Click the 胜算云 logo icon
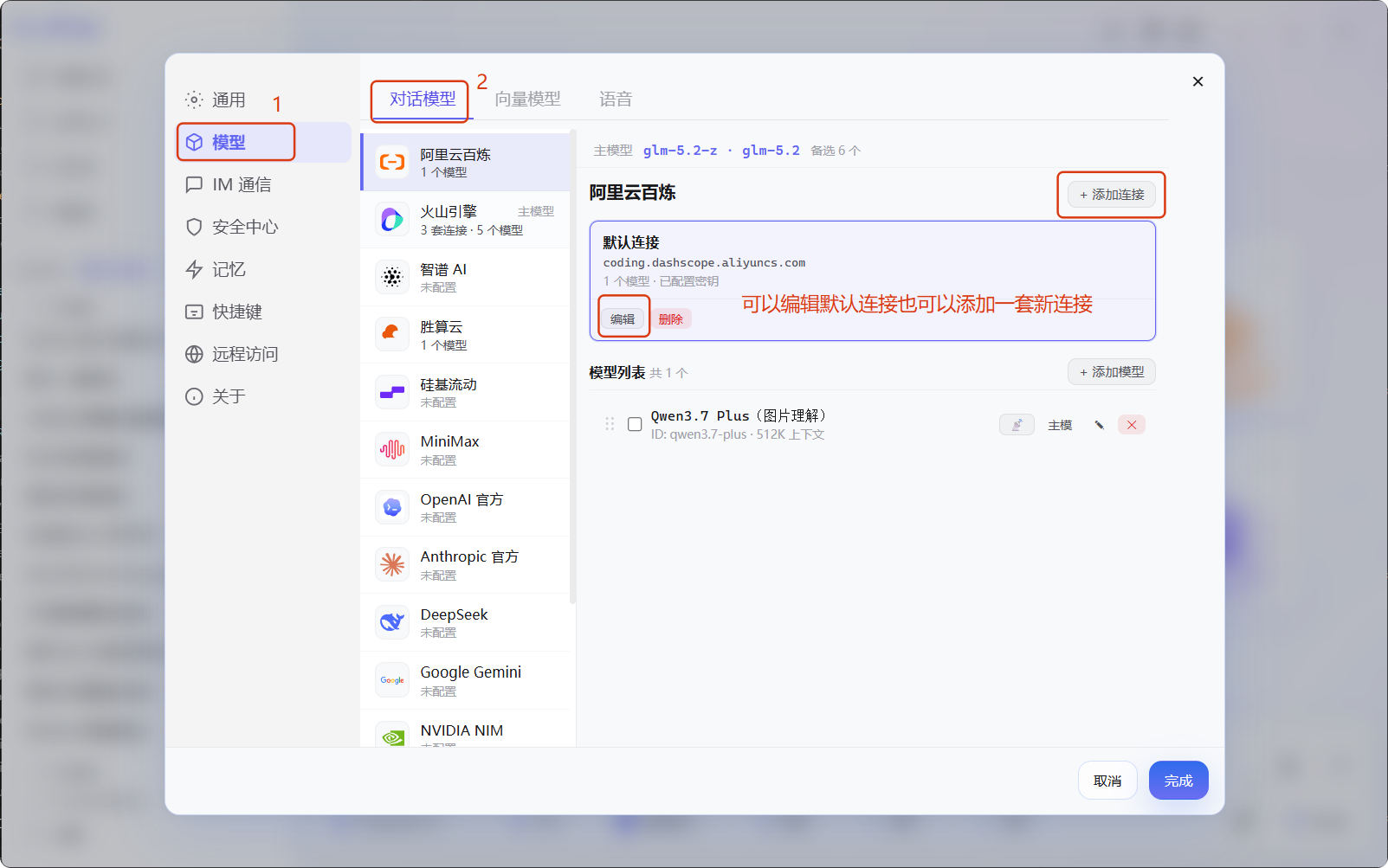Screen dimensions: 1388x868 pos(392,334)
